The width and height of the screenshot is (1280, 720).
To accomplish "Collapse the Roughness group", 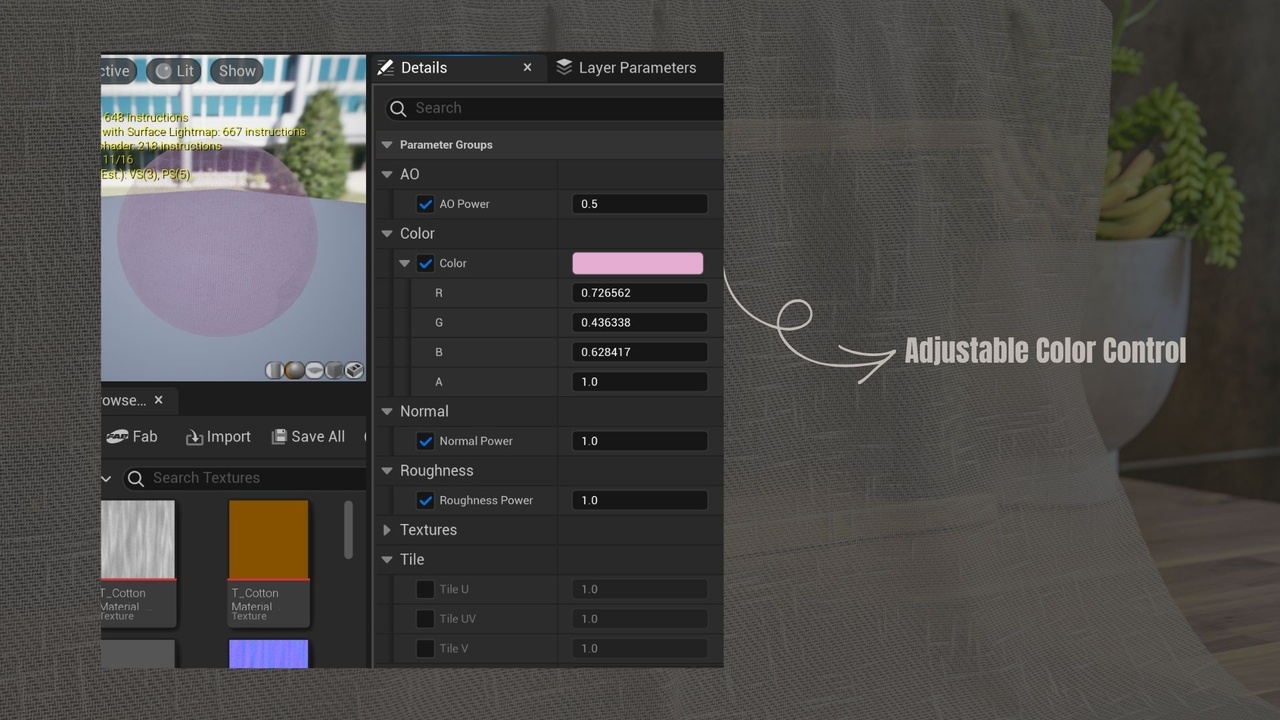I will (387, 471).
